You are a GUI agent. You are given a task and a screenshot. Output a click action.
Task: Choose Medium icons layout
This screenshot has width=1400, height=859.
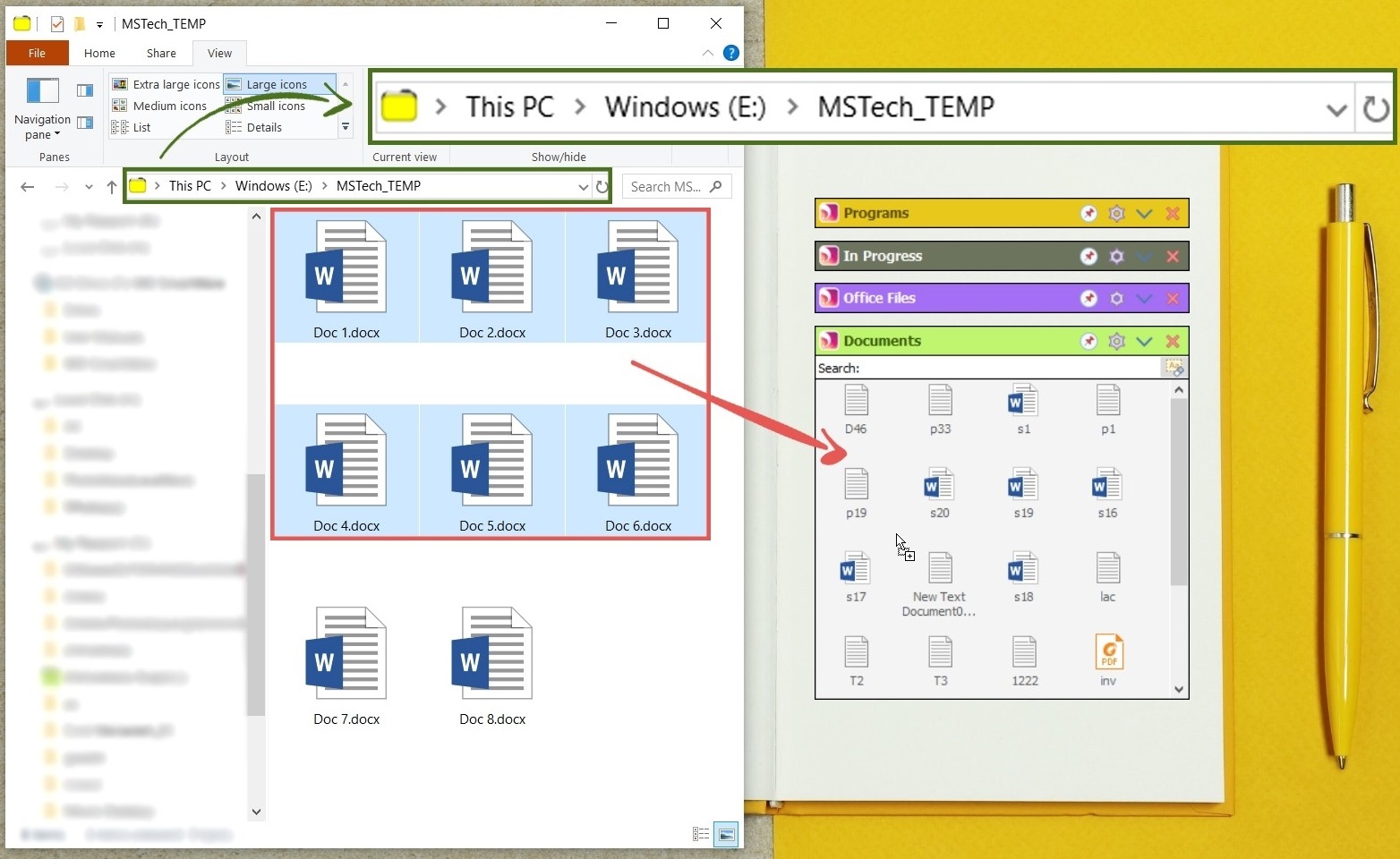[x=159, y=106]
